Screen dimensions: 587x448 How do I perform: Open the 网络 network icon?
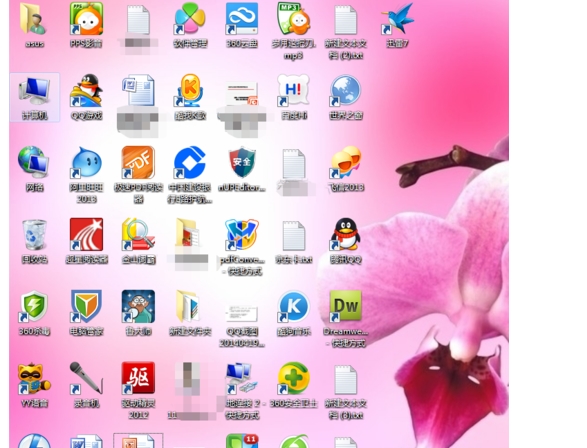(34, 169)
